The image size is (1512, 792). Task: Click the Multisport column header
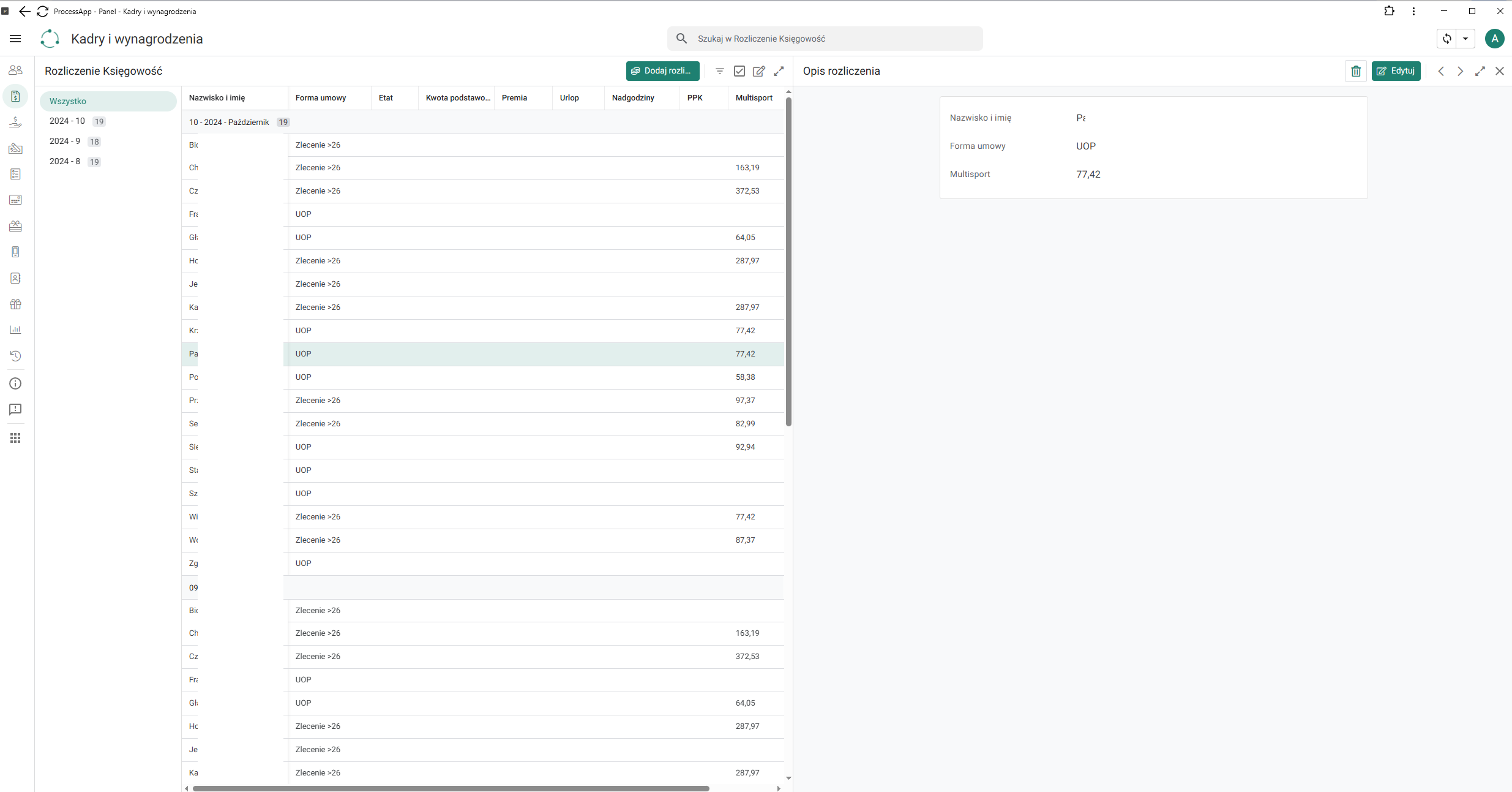[754, 98]
